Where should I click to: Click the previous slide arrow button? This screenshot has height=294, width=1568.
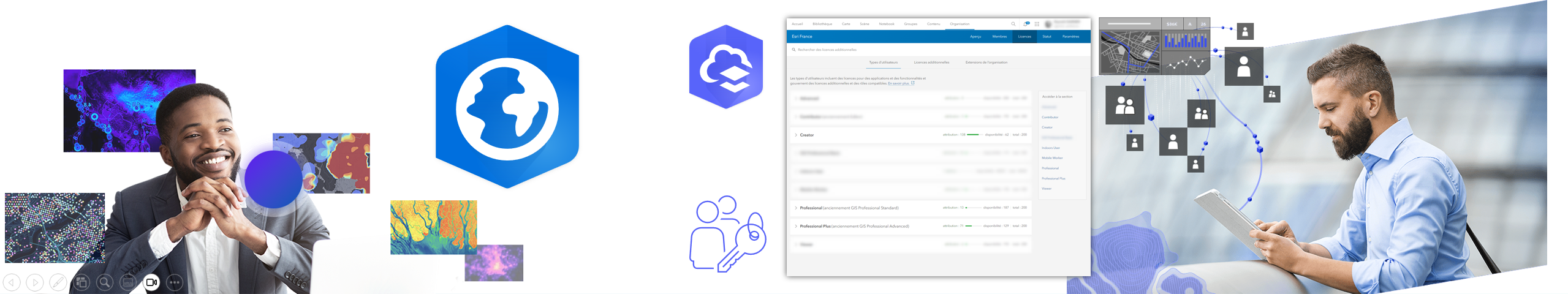pos(12,282)
